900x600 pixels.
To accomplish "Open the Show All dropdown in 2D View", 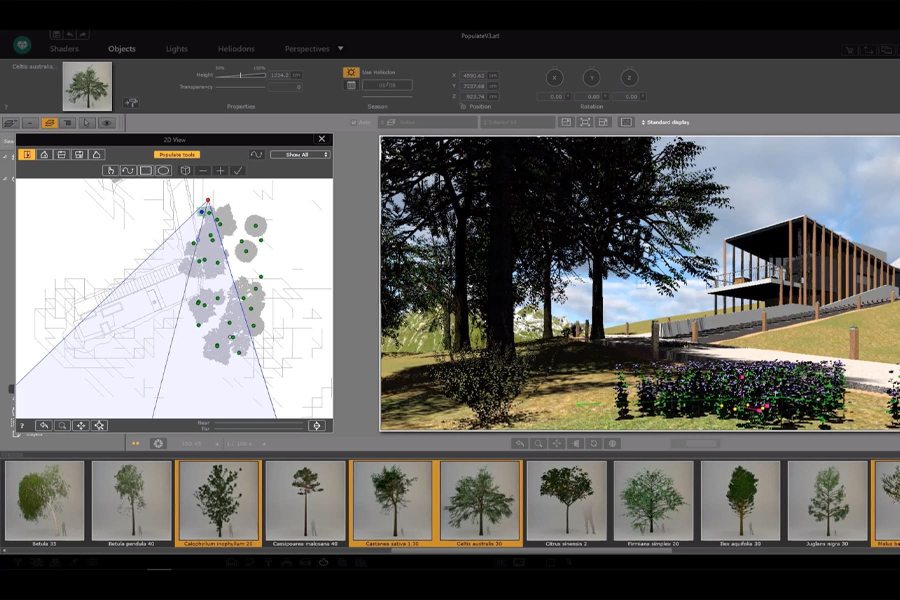I will coord(300,155).
